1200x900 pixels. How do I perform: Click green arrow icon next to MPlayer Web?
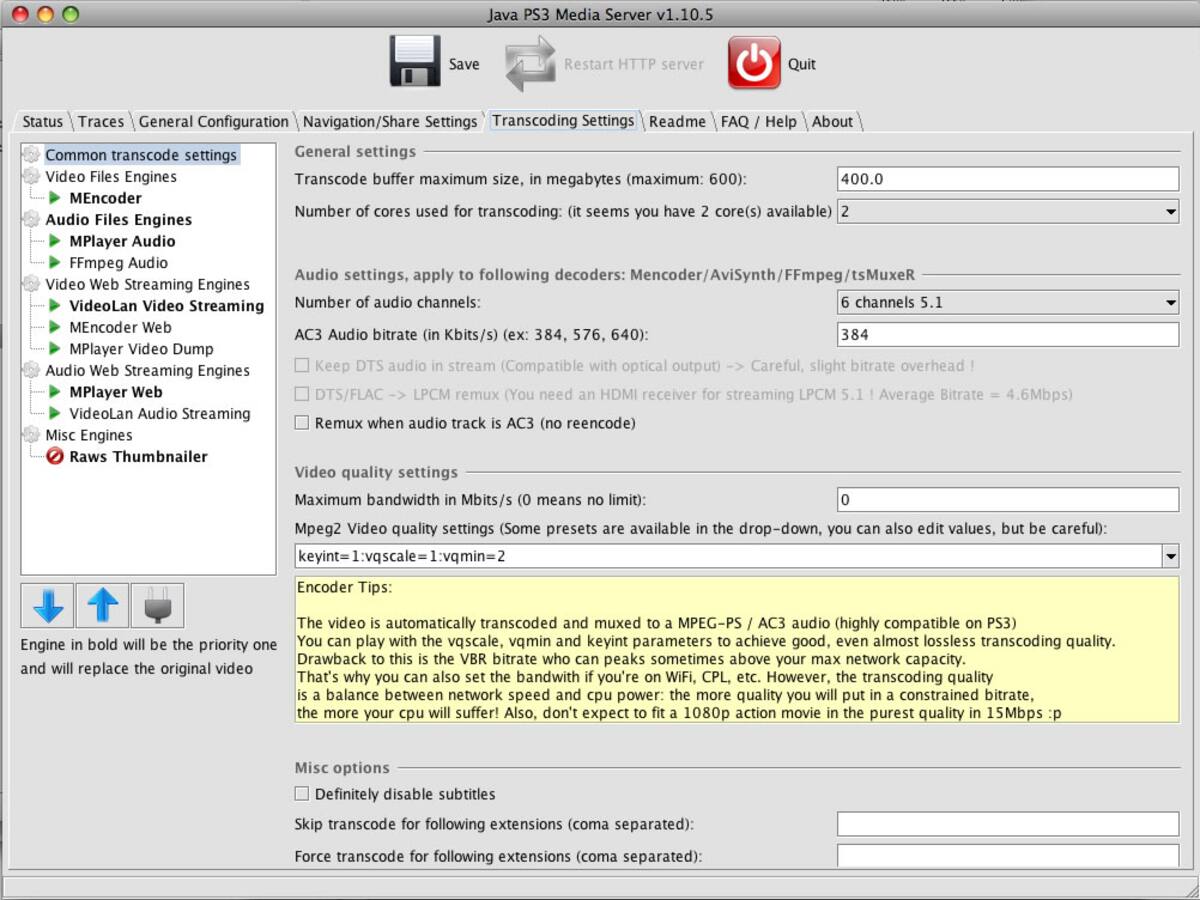55,392
